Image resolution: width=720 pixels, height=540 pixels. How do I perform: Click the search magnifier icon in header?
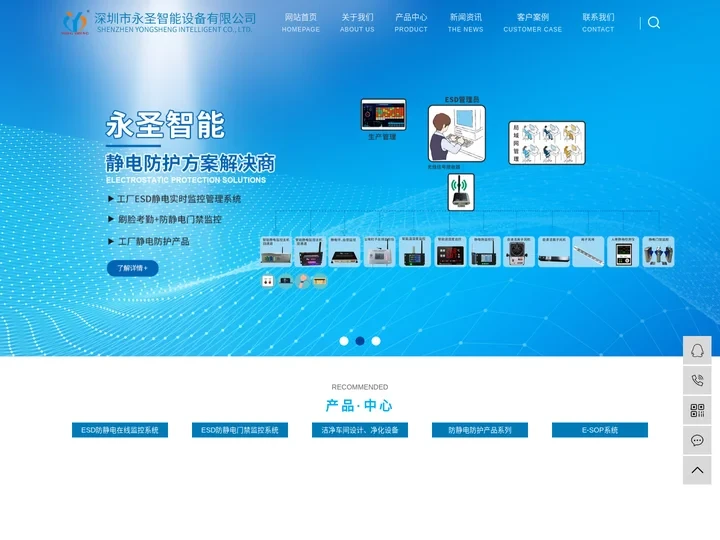pyautogui.click(x=654, y=23)
